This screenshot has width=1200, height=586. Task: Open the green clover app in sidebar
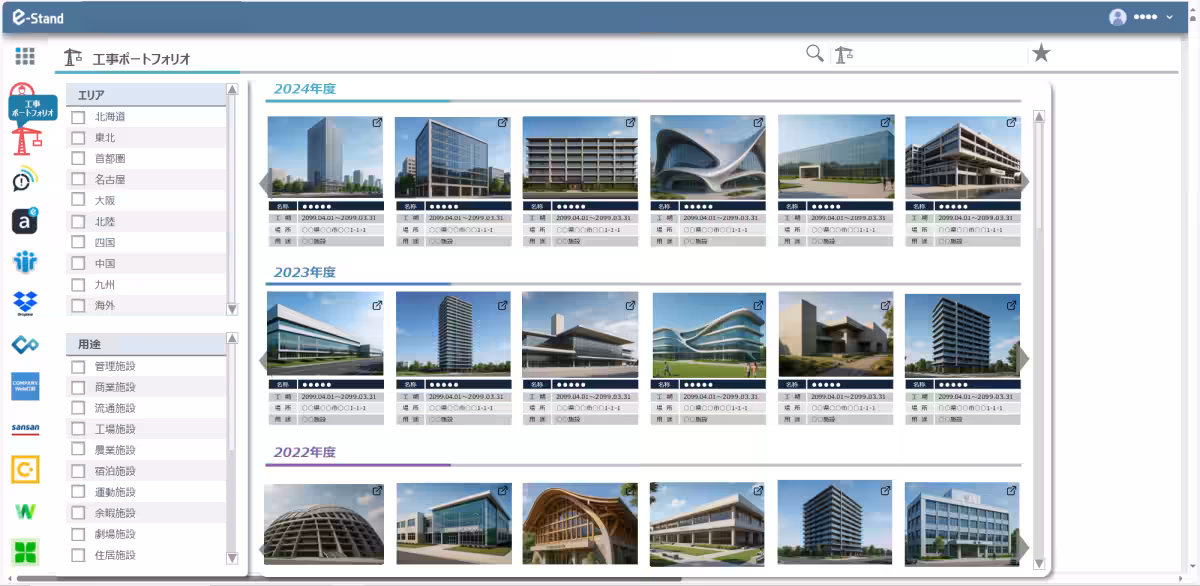pos(25,552)
